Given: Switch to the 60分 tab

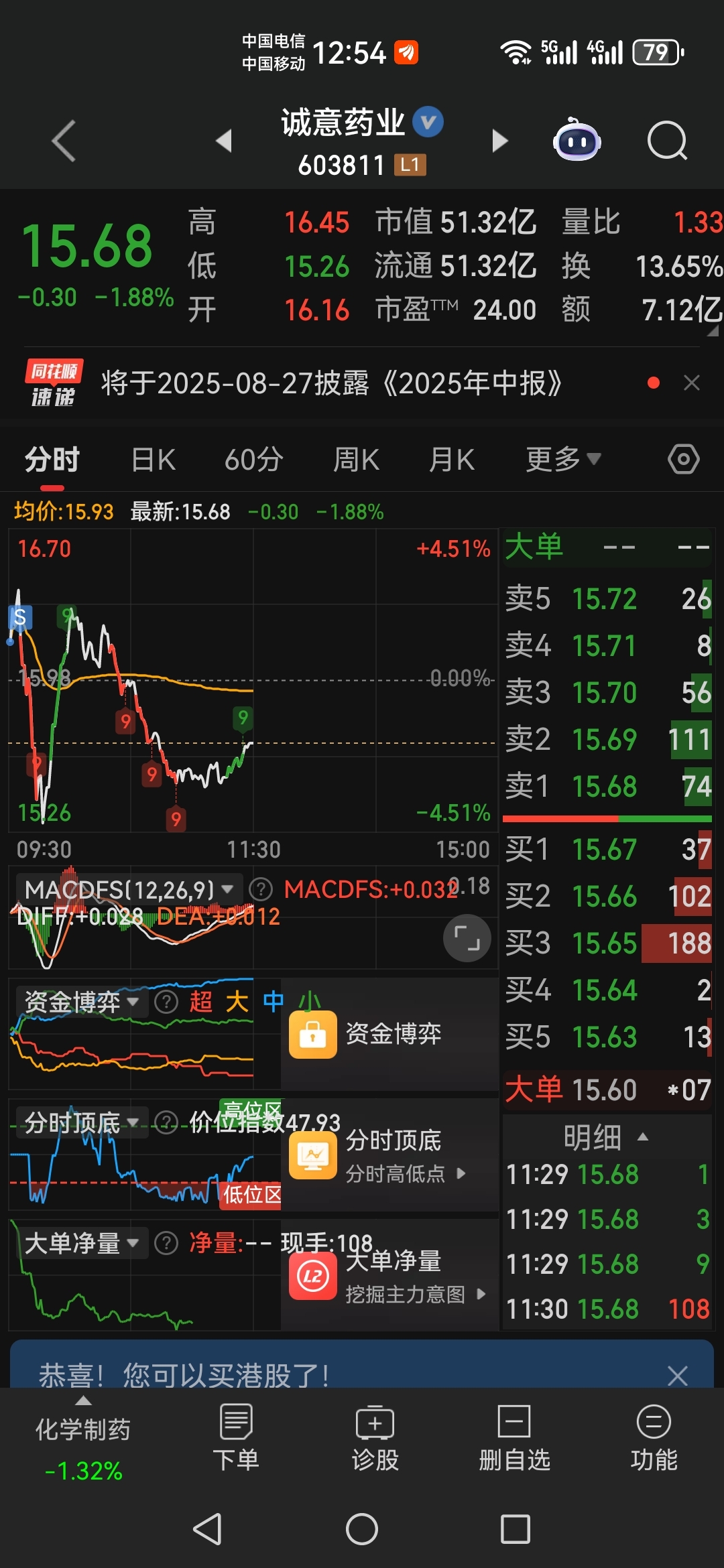Looking at the screenshot, I should 254,460.
